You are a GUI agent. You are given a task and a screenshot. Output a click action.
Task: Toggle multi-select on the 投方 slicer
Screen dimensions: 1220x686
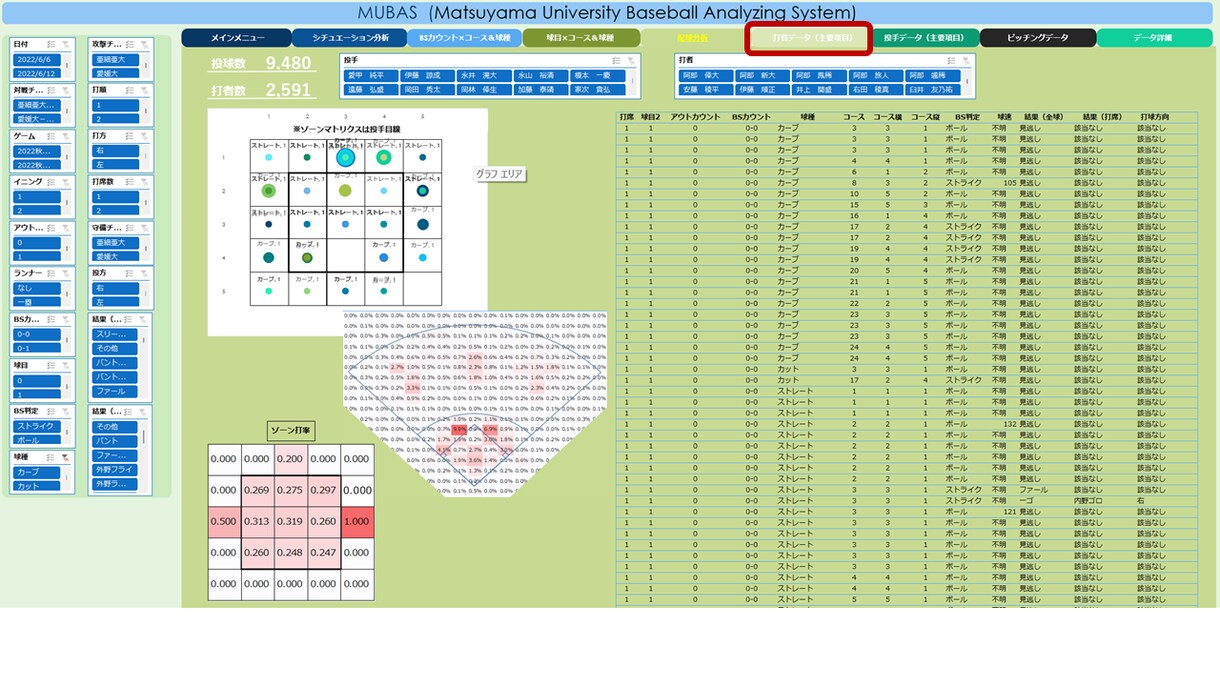[x=130, y=272]
